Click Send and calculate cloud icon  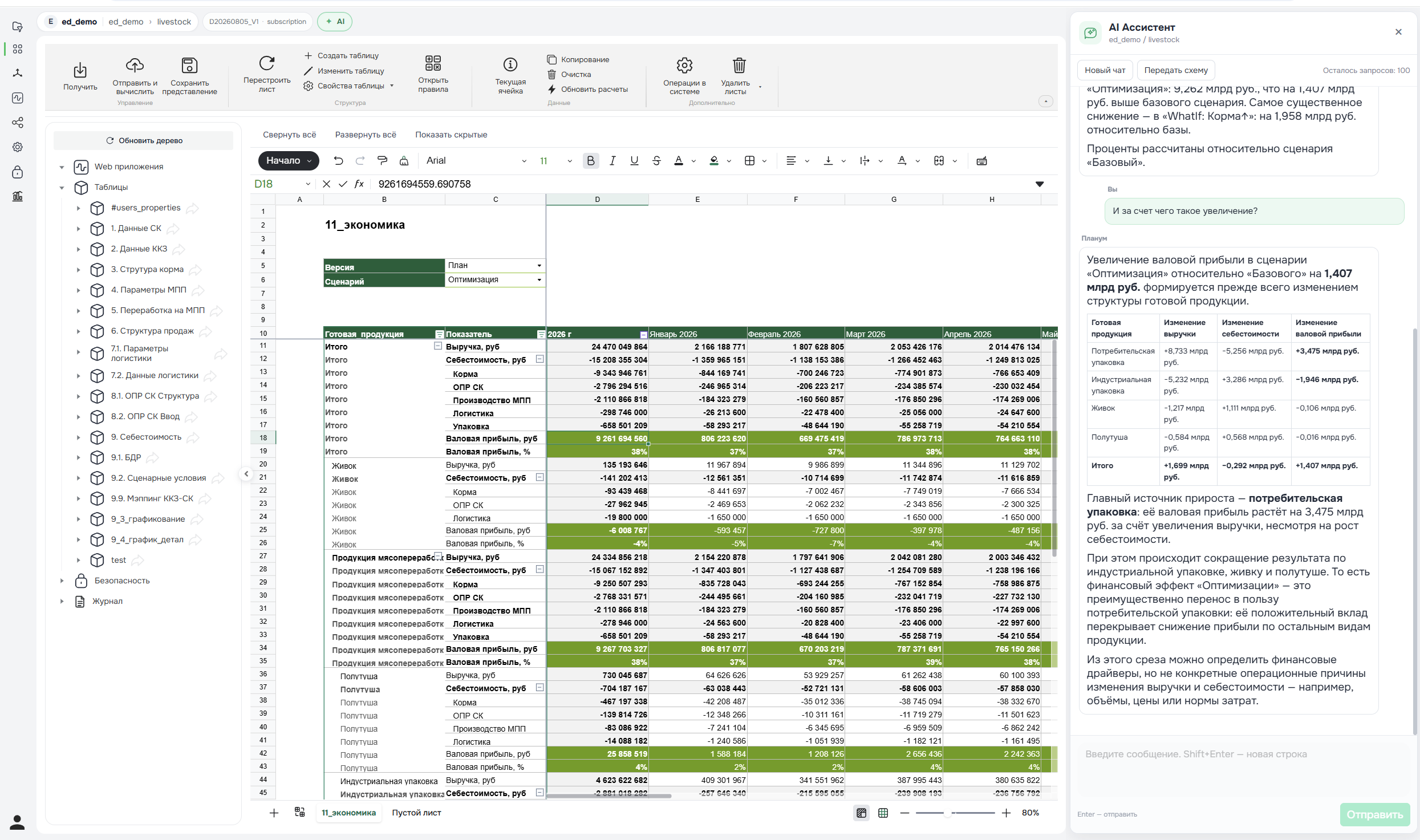pos(135,65)
